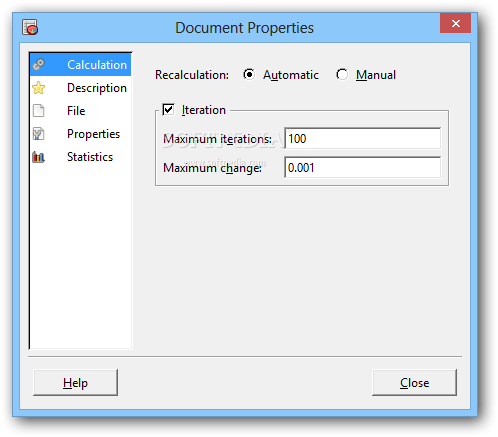Switch to the Description page
This screenshot has height=437, width=498.
80,88
